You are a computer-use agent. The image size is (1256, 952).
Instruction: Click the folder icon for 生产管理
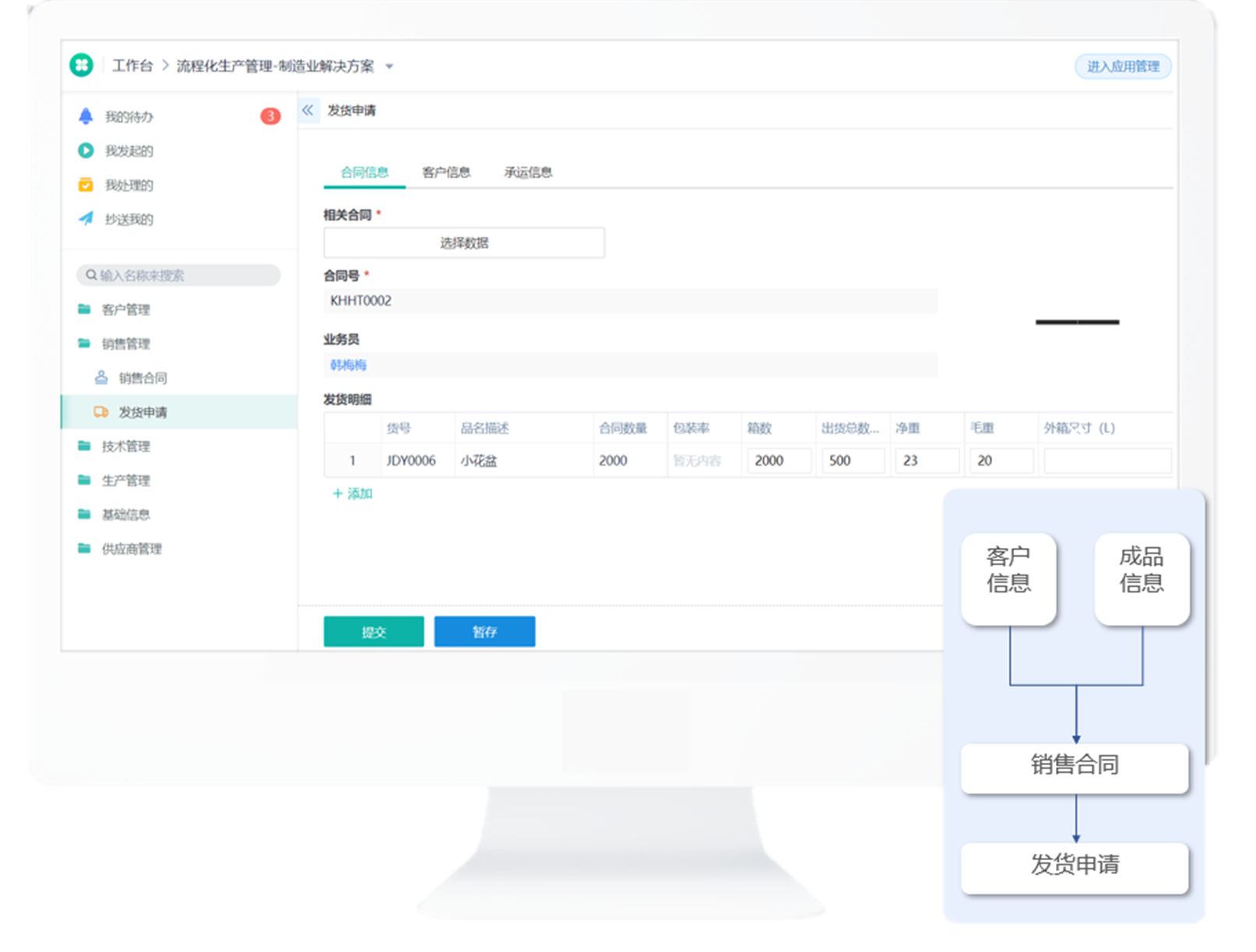click(x=83, y=480)
